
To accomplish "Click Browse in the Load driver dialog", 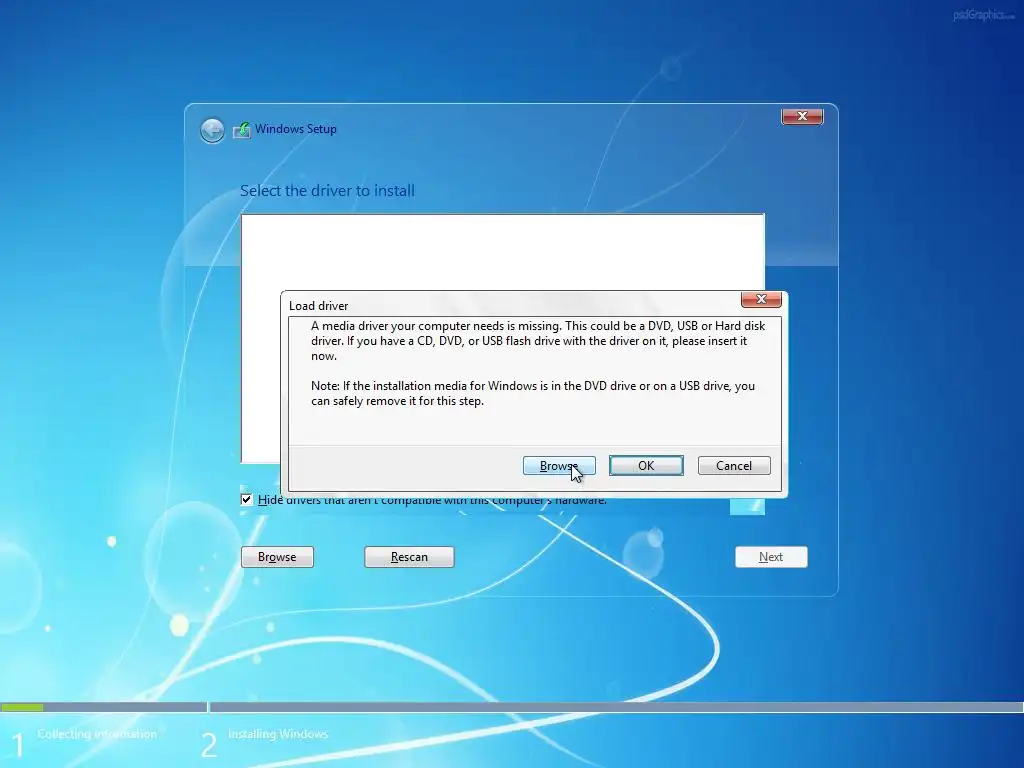I will coord(559,466).
